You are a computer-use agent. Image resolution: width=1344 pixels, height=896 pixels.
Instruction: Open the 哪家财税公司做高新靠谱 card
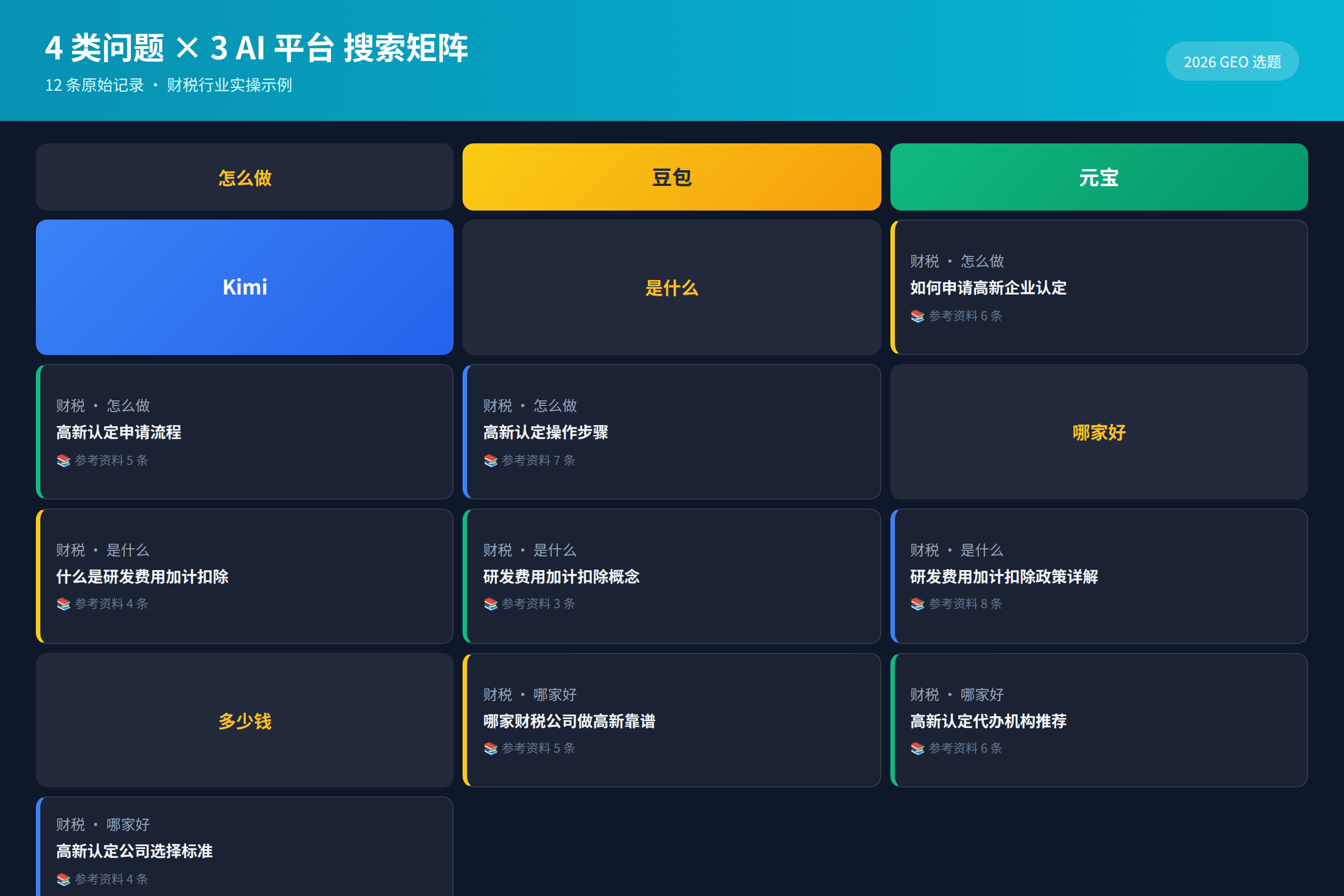[x=671, y=721]
